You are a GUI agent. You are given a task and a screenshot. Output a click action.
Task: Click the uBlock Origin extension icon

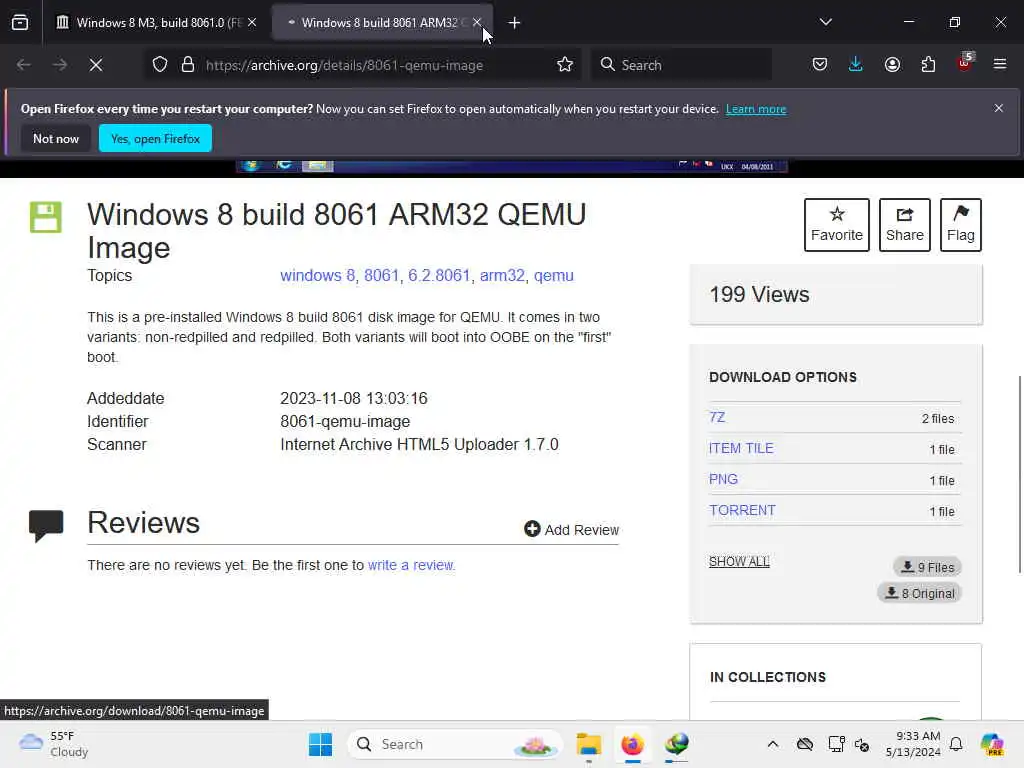pyautogui.click(x=965, y=63)
